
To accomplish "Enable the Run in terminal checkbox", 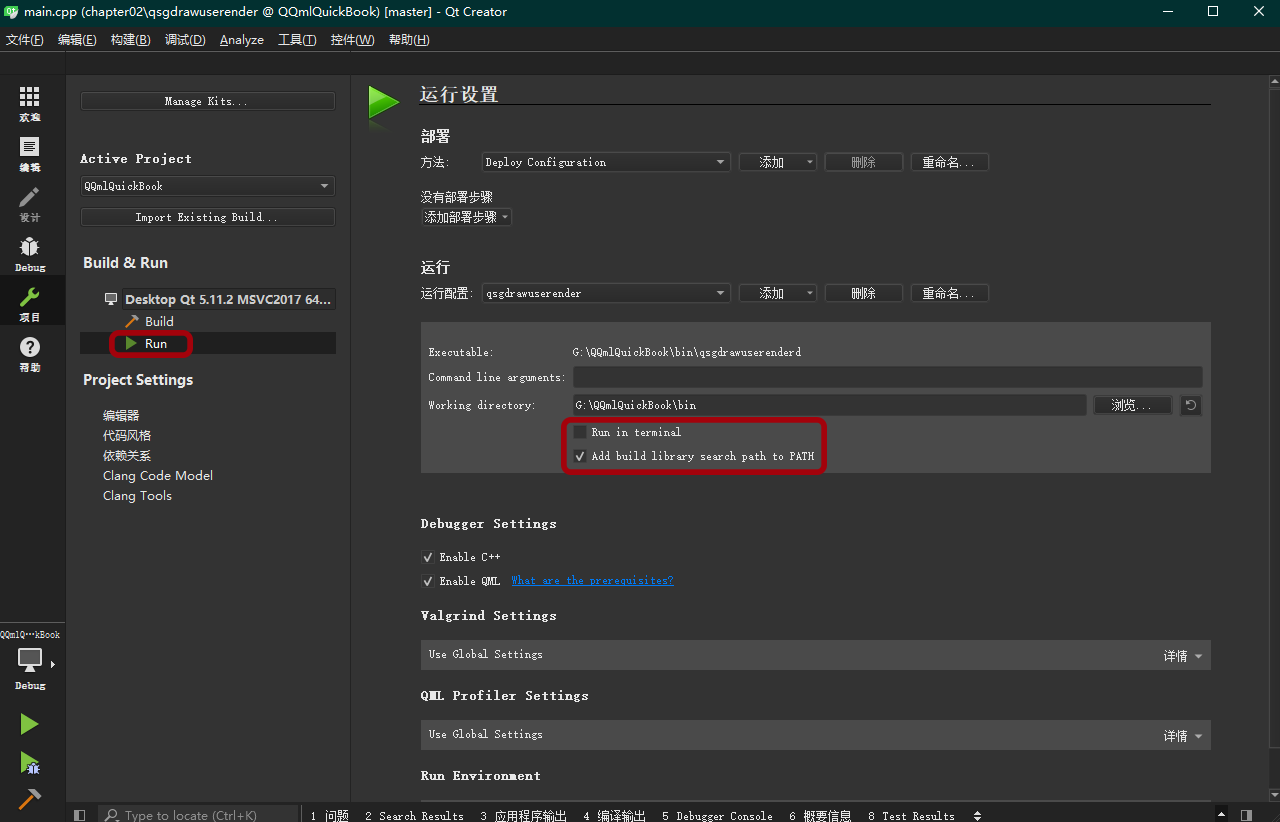I will [580, 431].
